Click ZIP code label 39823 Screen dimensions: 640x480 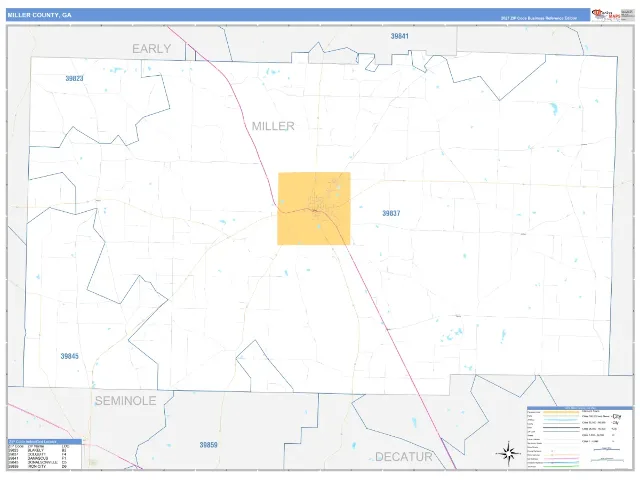(x=74, y=78)
